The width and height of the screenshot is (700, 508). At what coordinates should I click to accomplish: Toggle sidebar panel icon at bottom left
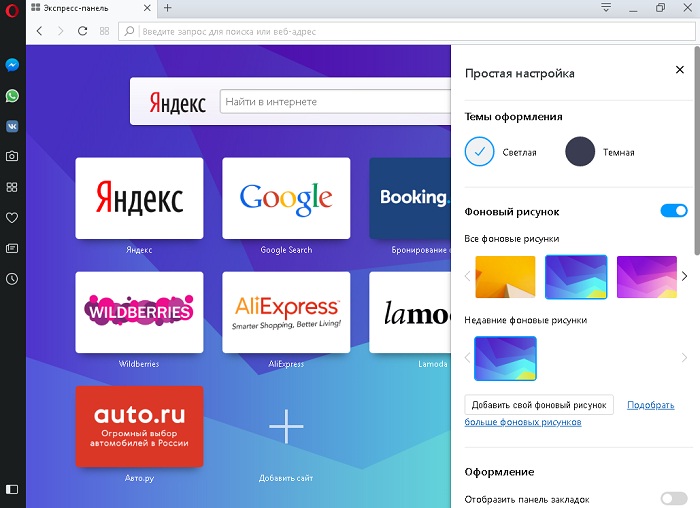[12, 489]
